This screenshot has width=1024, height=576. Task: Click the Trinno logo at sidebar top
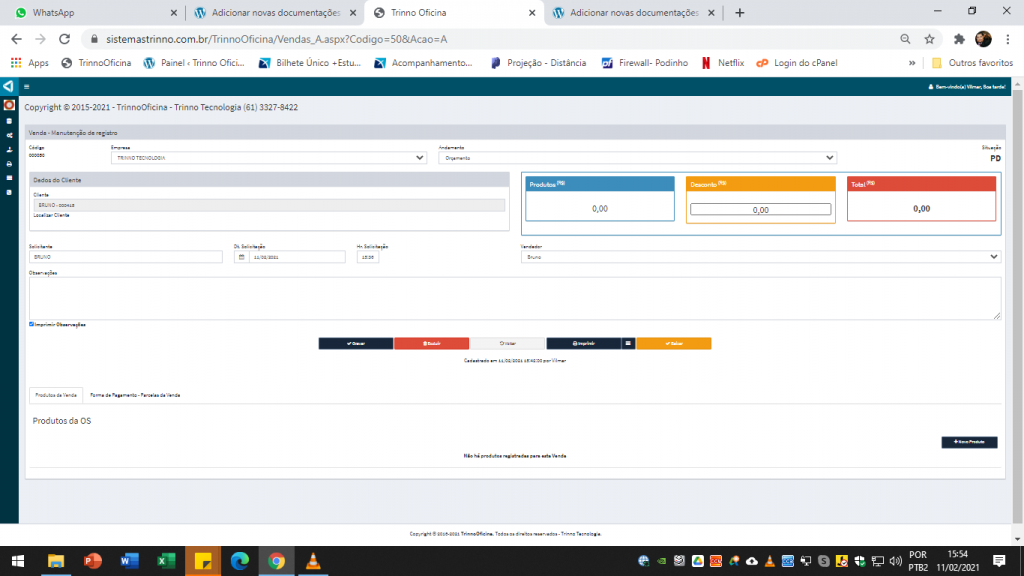coord(8,87)
